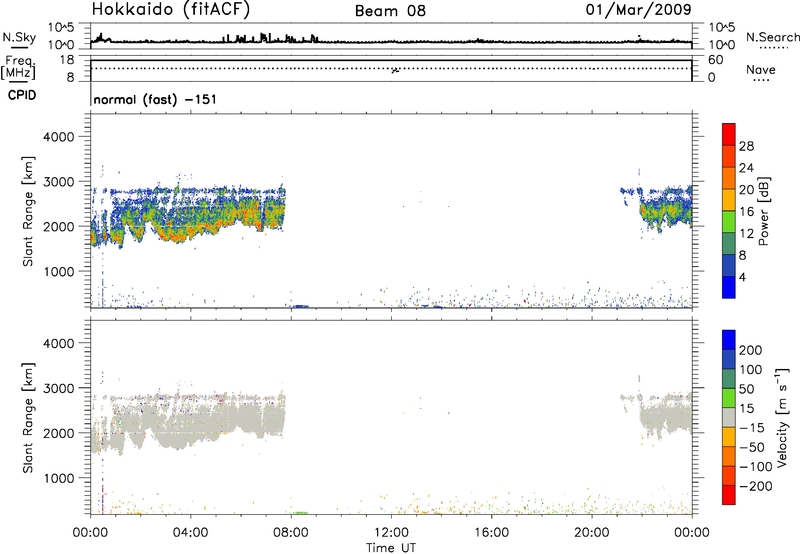Click the "1000" tick on the velocity panel axis
800x554 pixels.
pos(58,478)
